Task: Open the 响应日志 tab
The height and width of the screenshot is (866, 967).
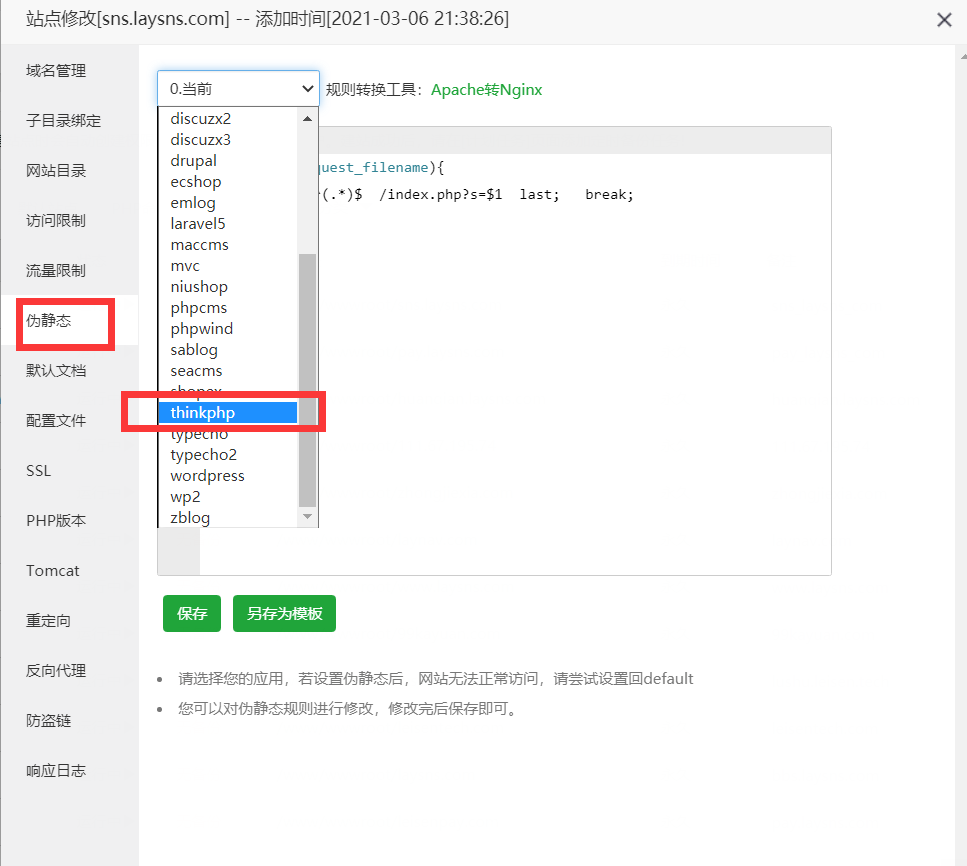Action: [56, 771]
